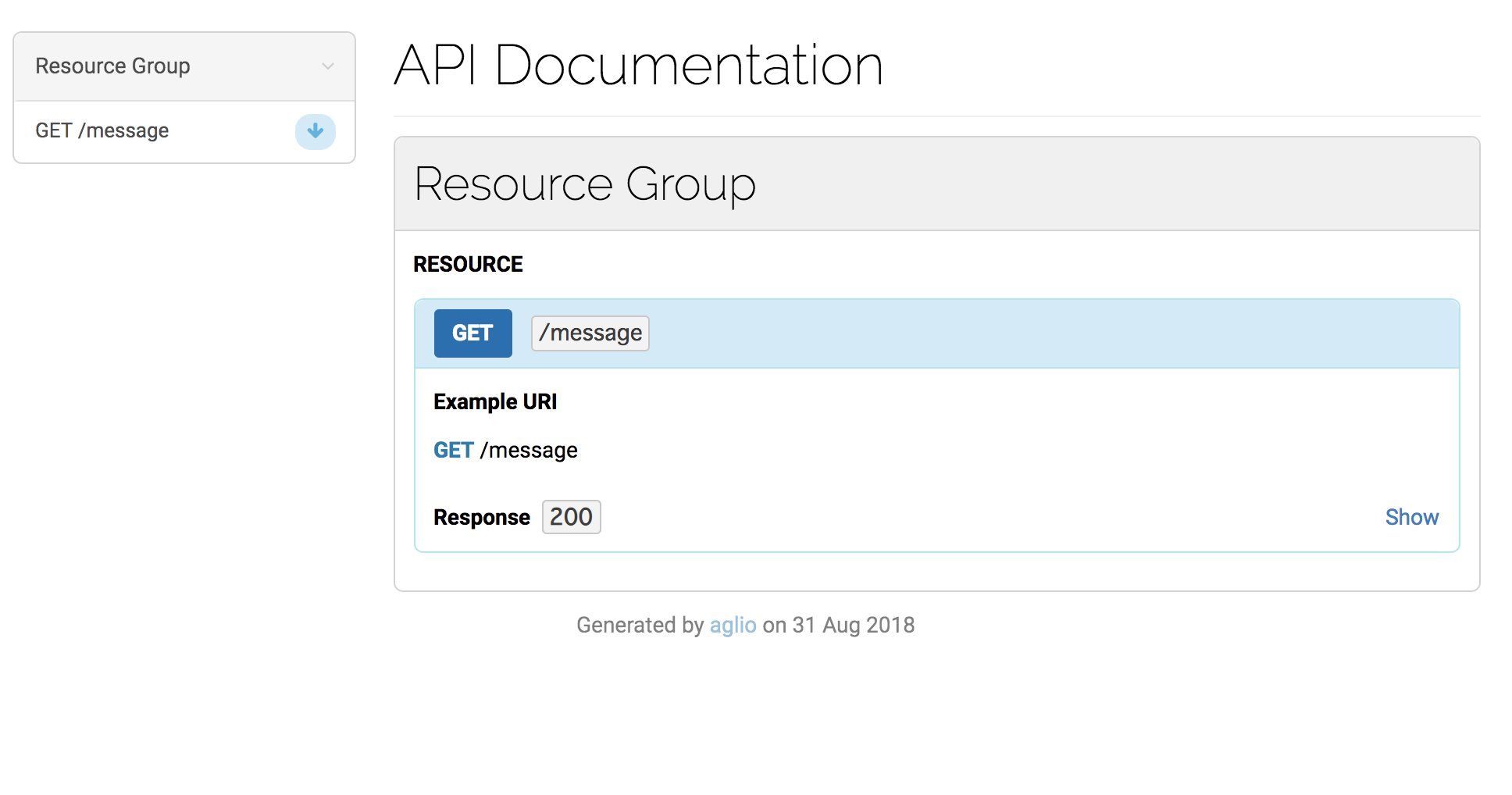Click the Response label in the resource card

(x=481, y=516)
